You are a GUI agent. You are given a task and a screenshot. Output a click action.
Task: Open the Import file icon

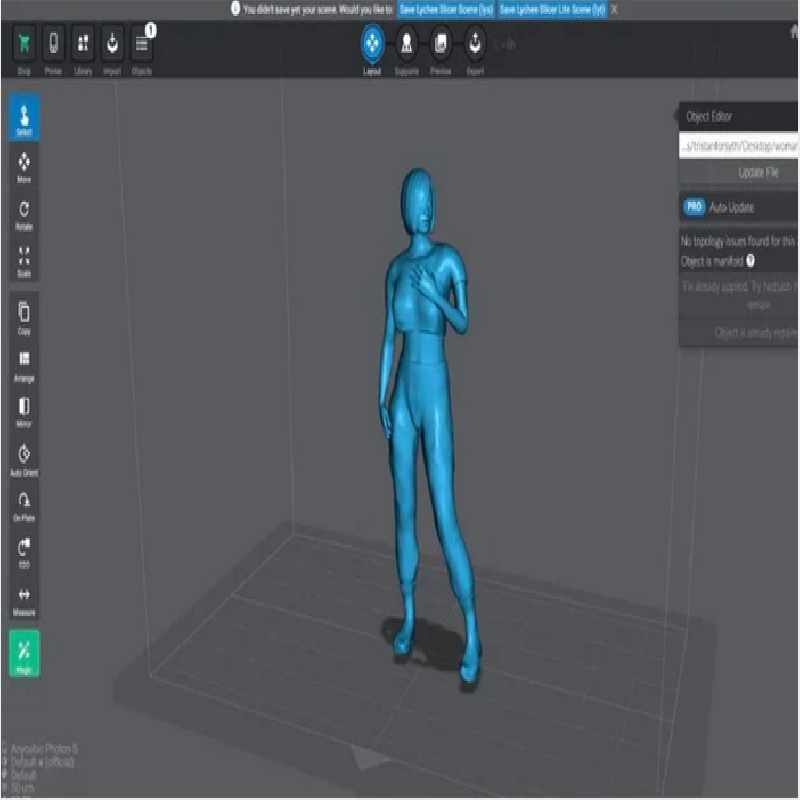(112, 47)
